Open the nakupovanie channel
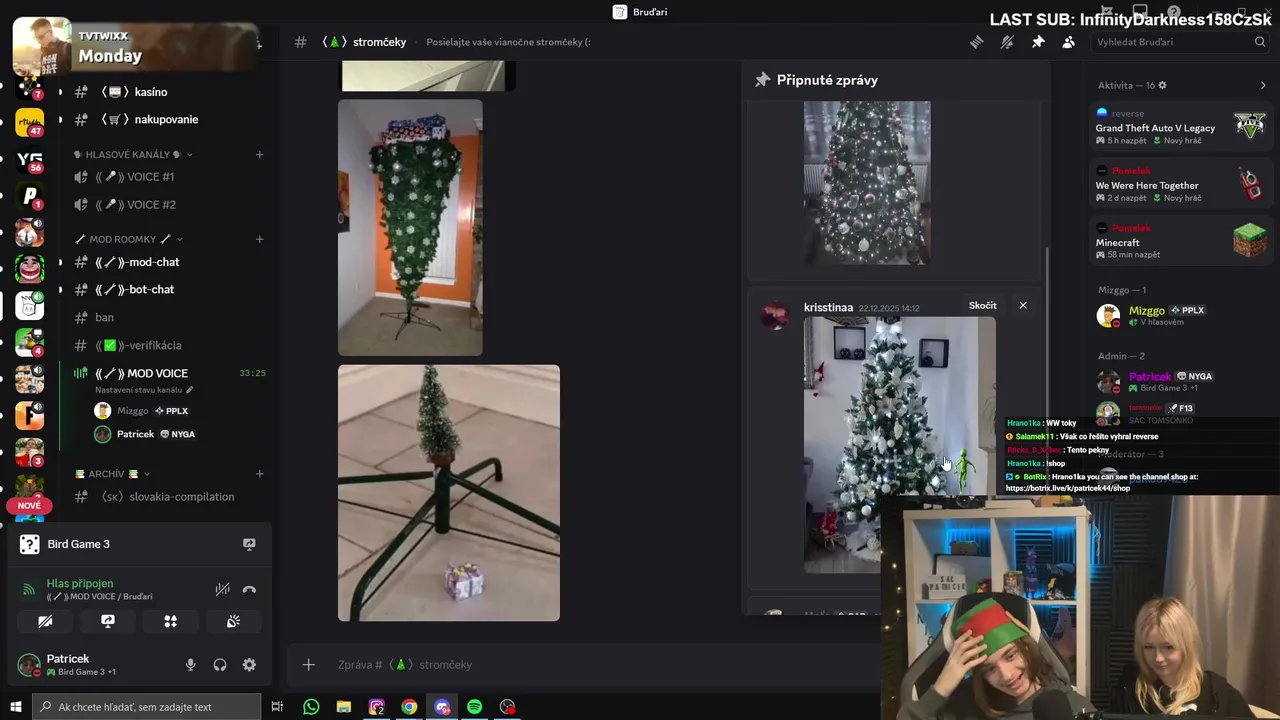 pyautogui.click(x=165, y=119)
